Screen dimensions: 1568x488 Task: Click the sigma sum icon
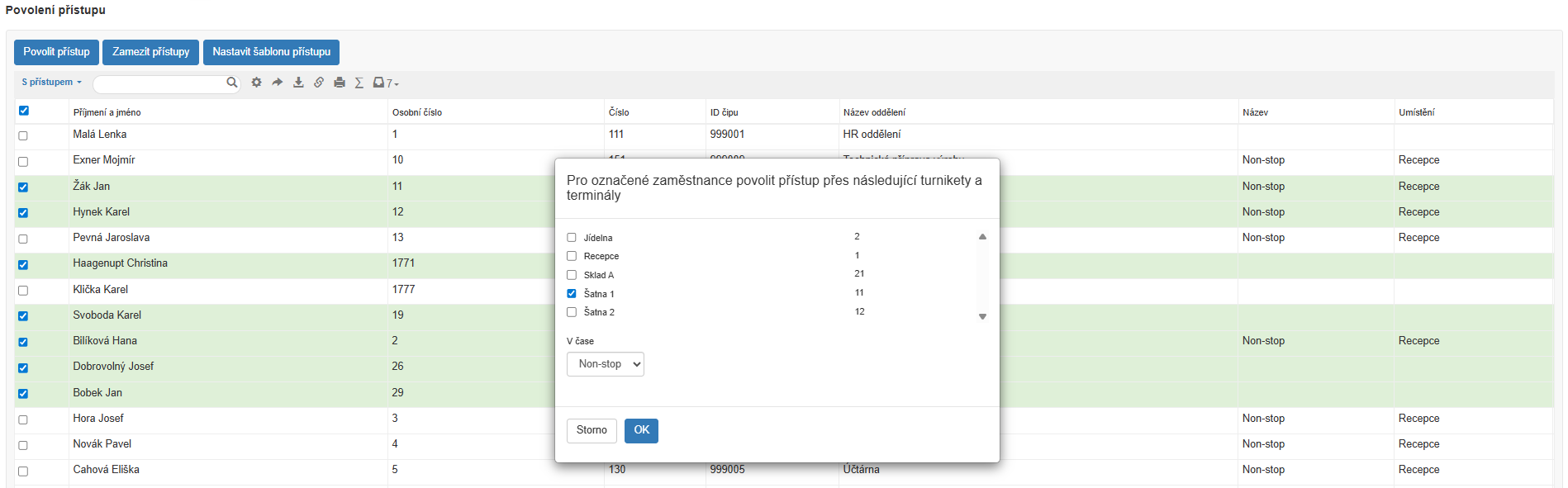(359, 83)
